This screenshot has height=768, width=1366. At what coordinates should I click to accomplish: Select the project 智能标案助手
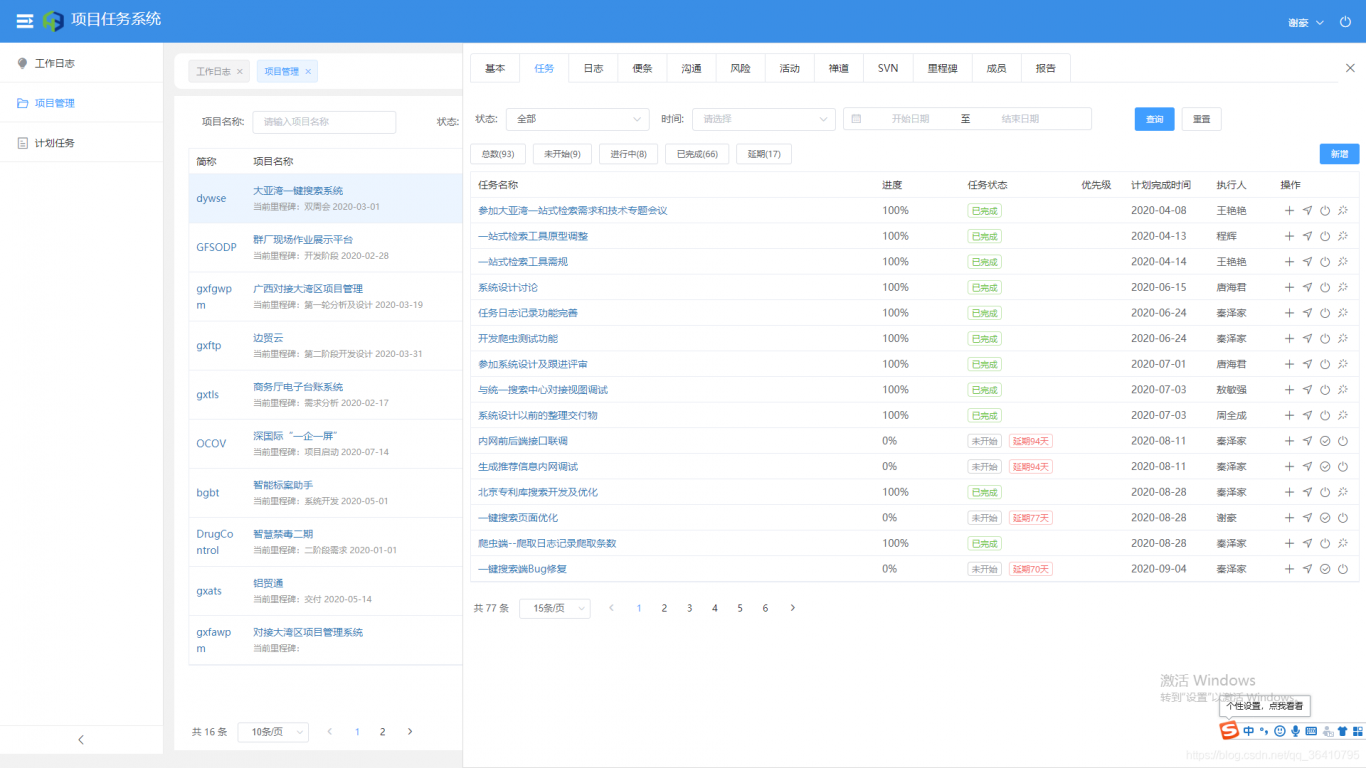(283, 485)
